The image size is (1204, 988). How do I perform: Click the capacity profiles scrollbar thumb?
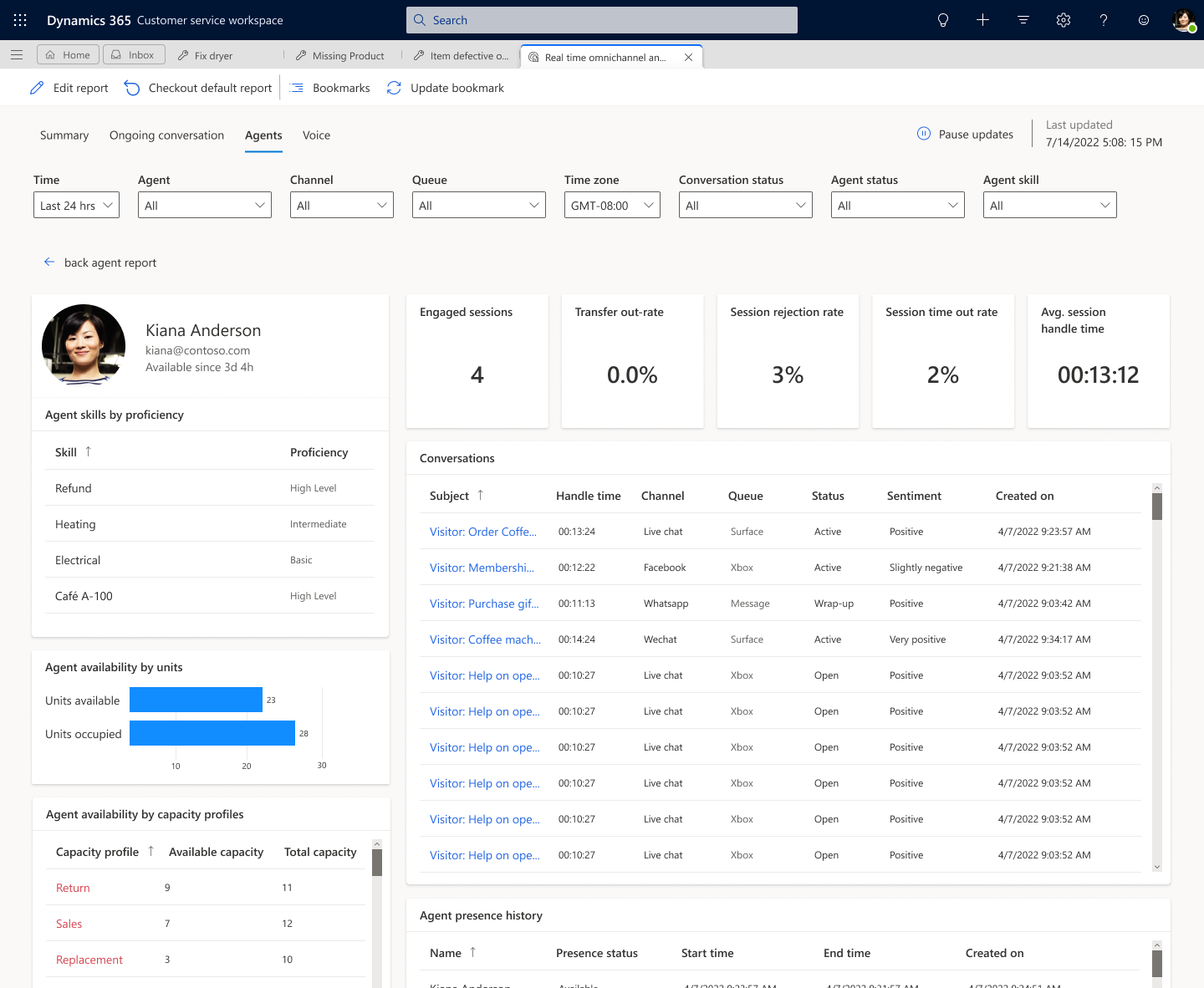pyautogui.click(x=377, y=863)
